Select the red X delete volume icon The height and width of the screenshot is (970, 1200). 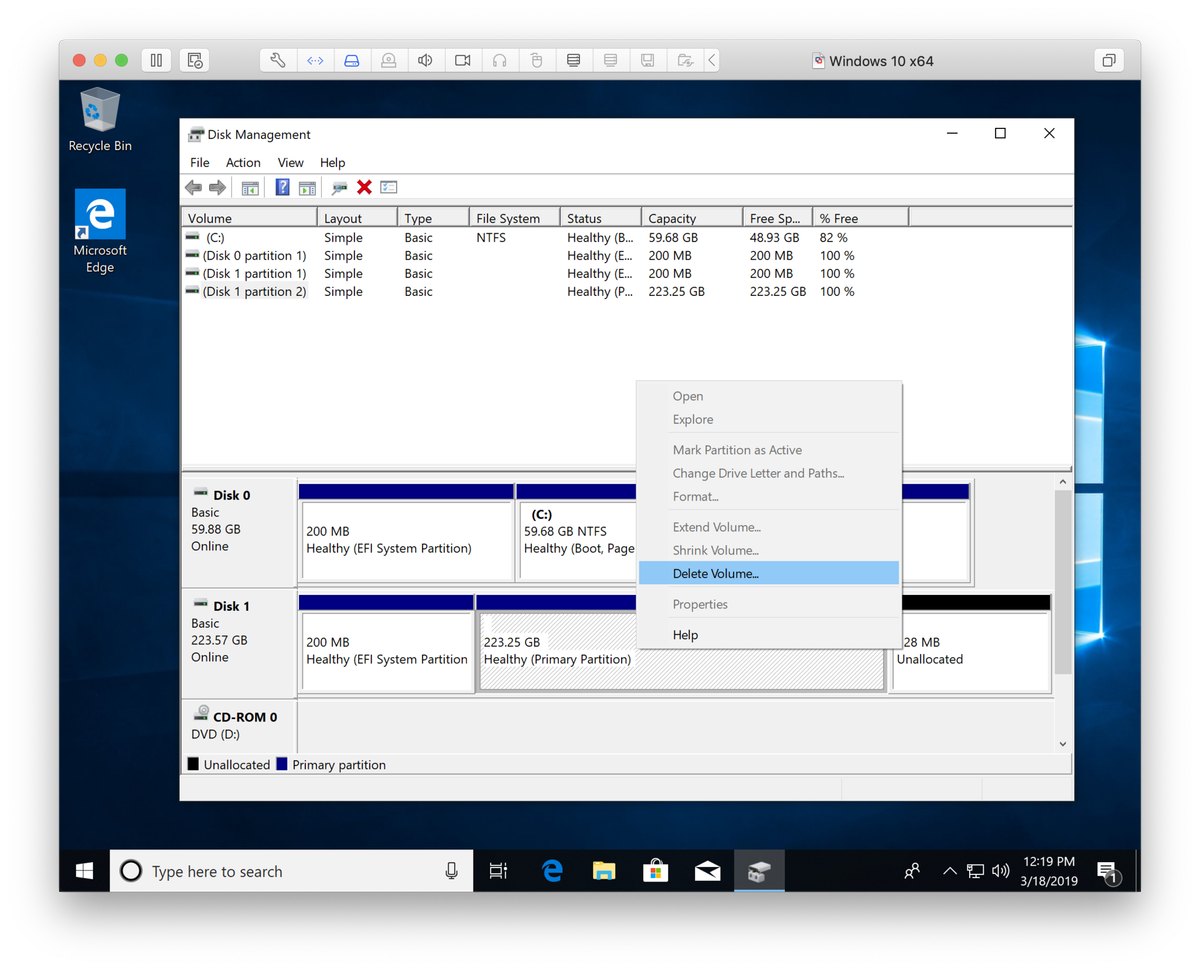tap(363, 187)
